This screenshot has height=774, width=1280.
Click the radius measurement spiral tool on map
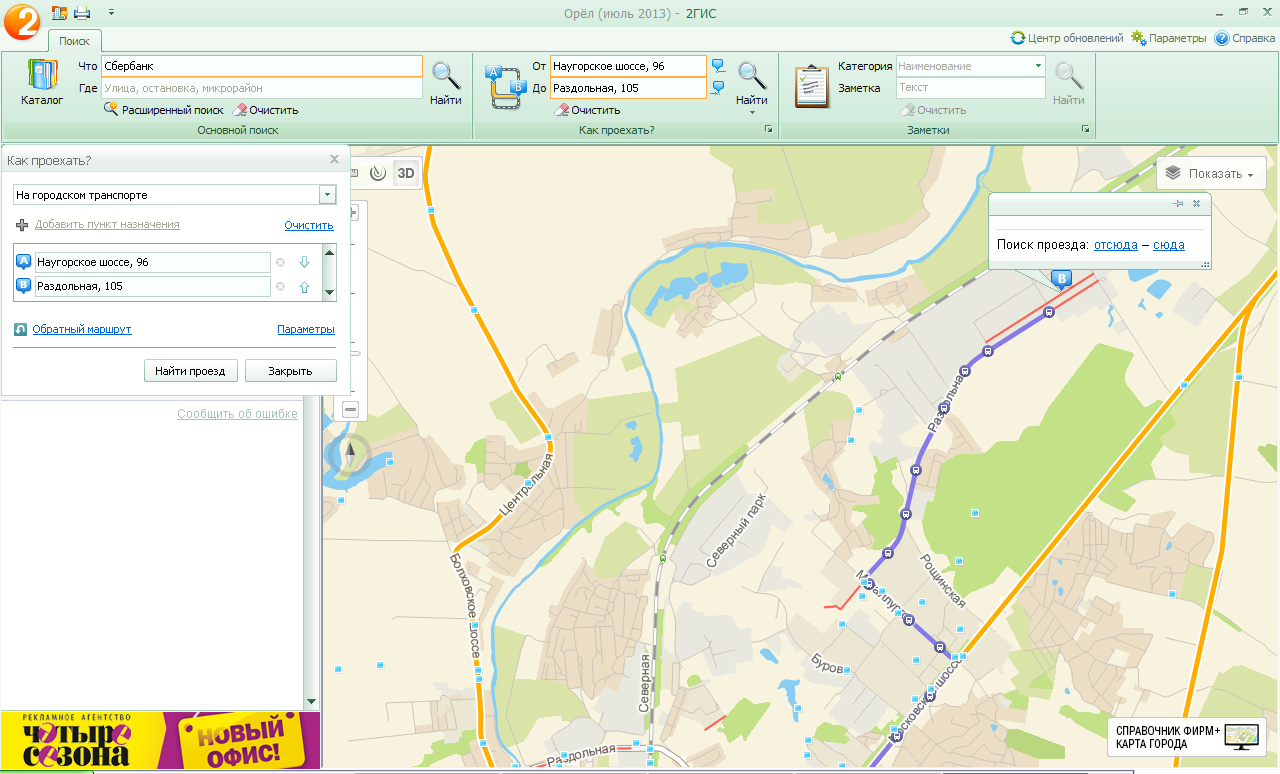tap(378, 173)
